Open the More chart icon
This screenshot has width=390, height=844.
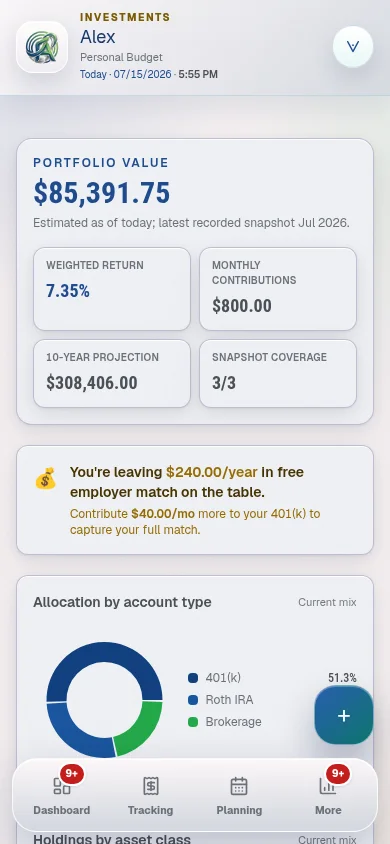pos(328,786)
